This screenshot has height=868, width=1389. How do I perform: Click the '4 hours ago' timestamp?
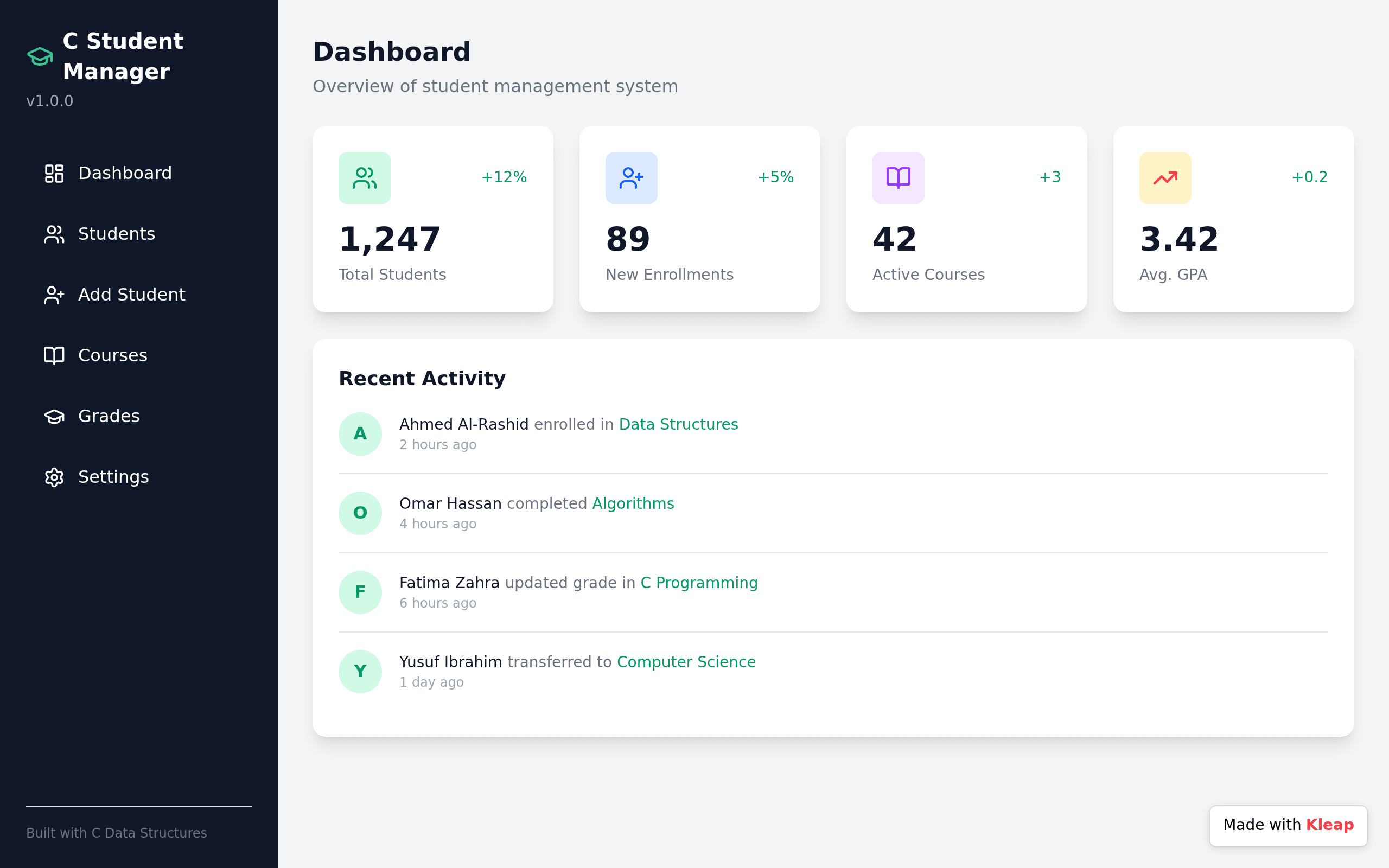(x=438, y=524)
